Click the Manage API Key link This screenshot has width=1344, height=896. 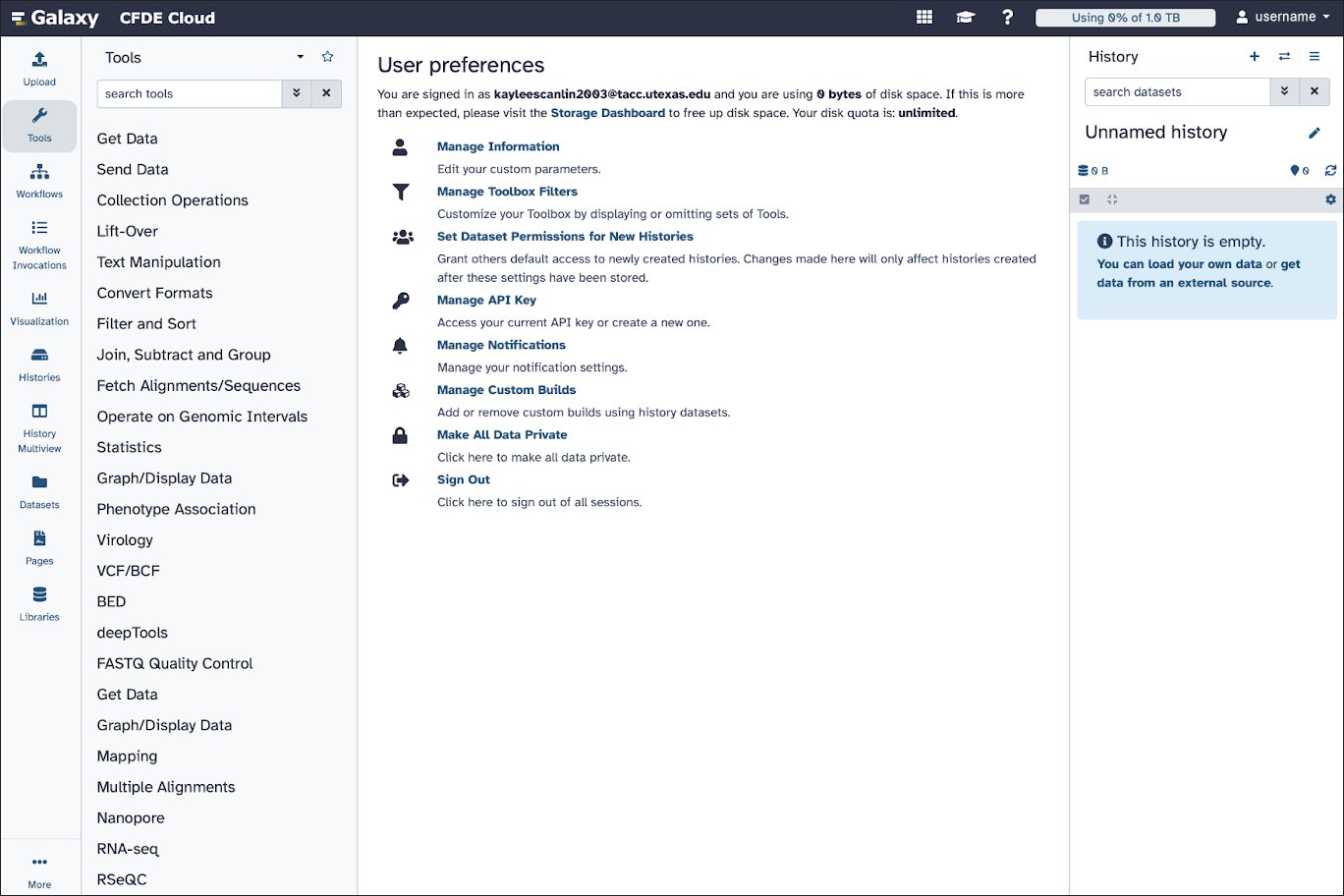[486, 301]
